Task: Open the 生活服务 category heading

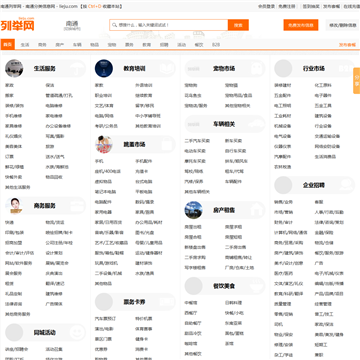Action: pyautogui.click(x=45, y=69)
